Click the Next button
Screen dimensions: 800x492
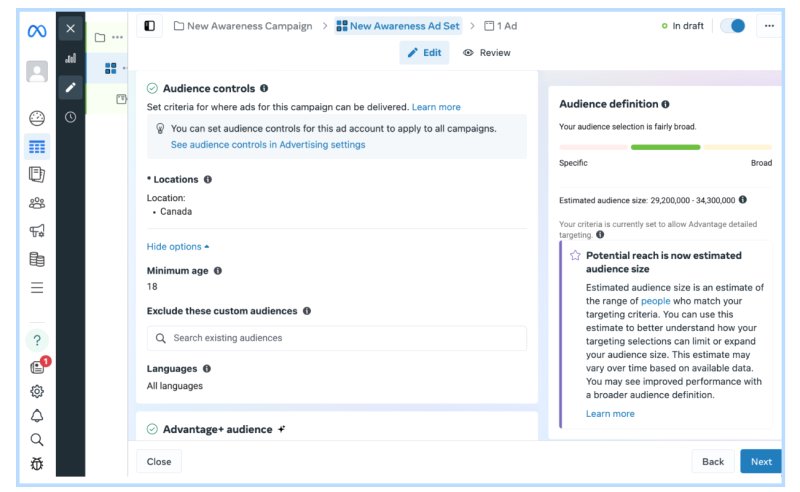click(761, 461)
